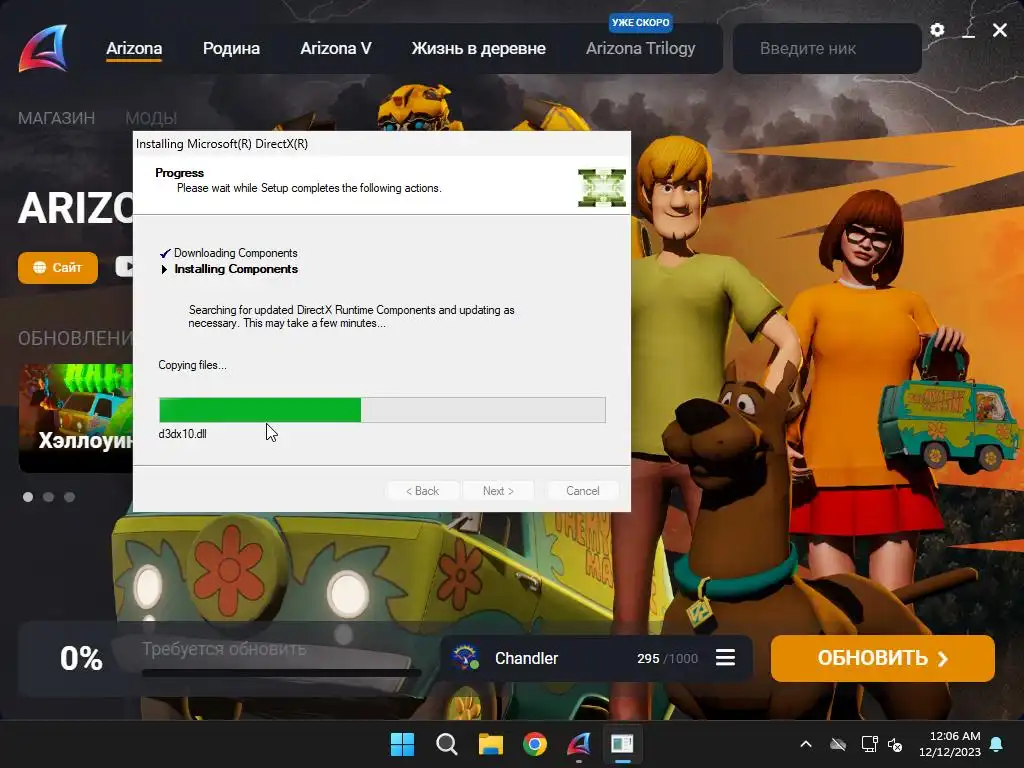Open File Explorer from taskbar
This screenshot has width=1024, height=768.
[490, 744]
